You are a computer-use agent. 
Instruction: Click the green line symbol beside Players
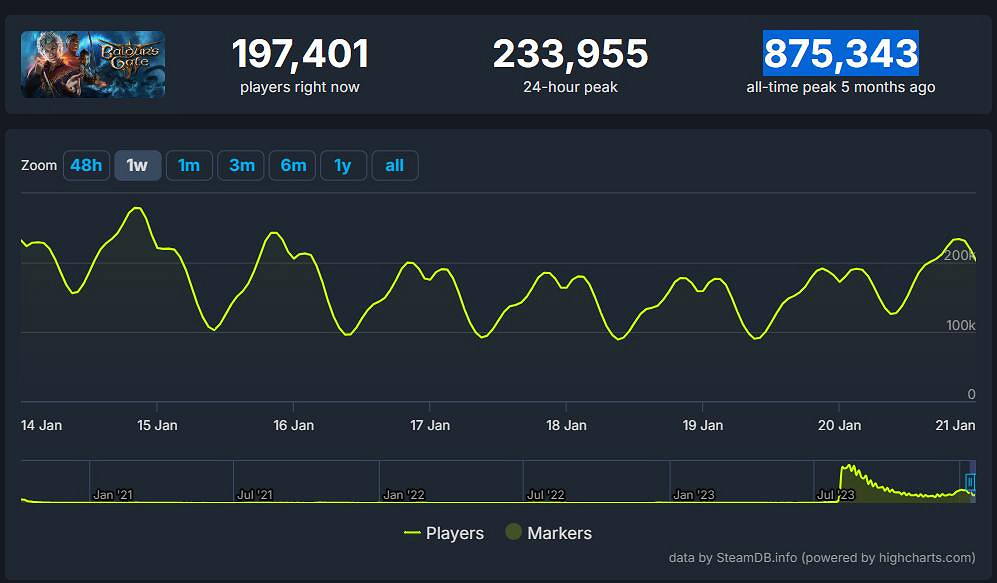412,533
